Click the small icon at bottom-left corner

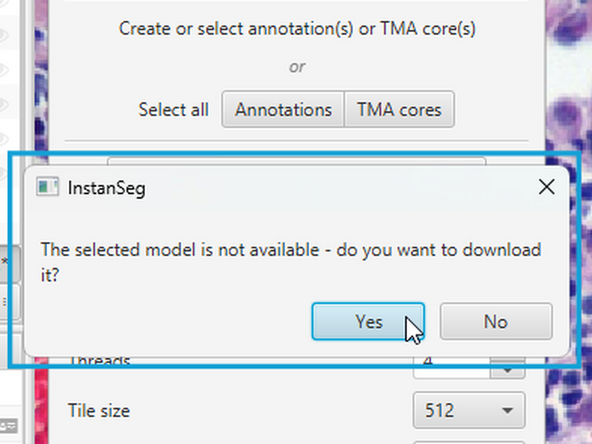pyautogui.click(x=8, y=426)
